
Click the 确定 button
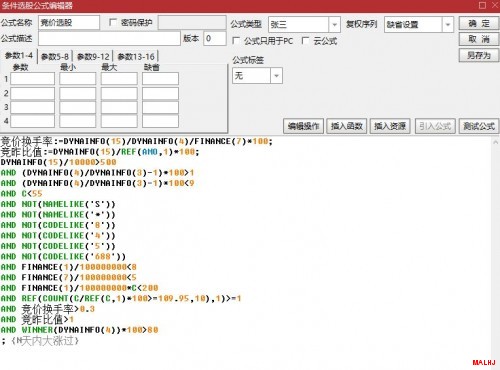click(479, 23)
